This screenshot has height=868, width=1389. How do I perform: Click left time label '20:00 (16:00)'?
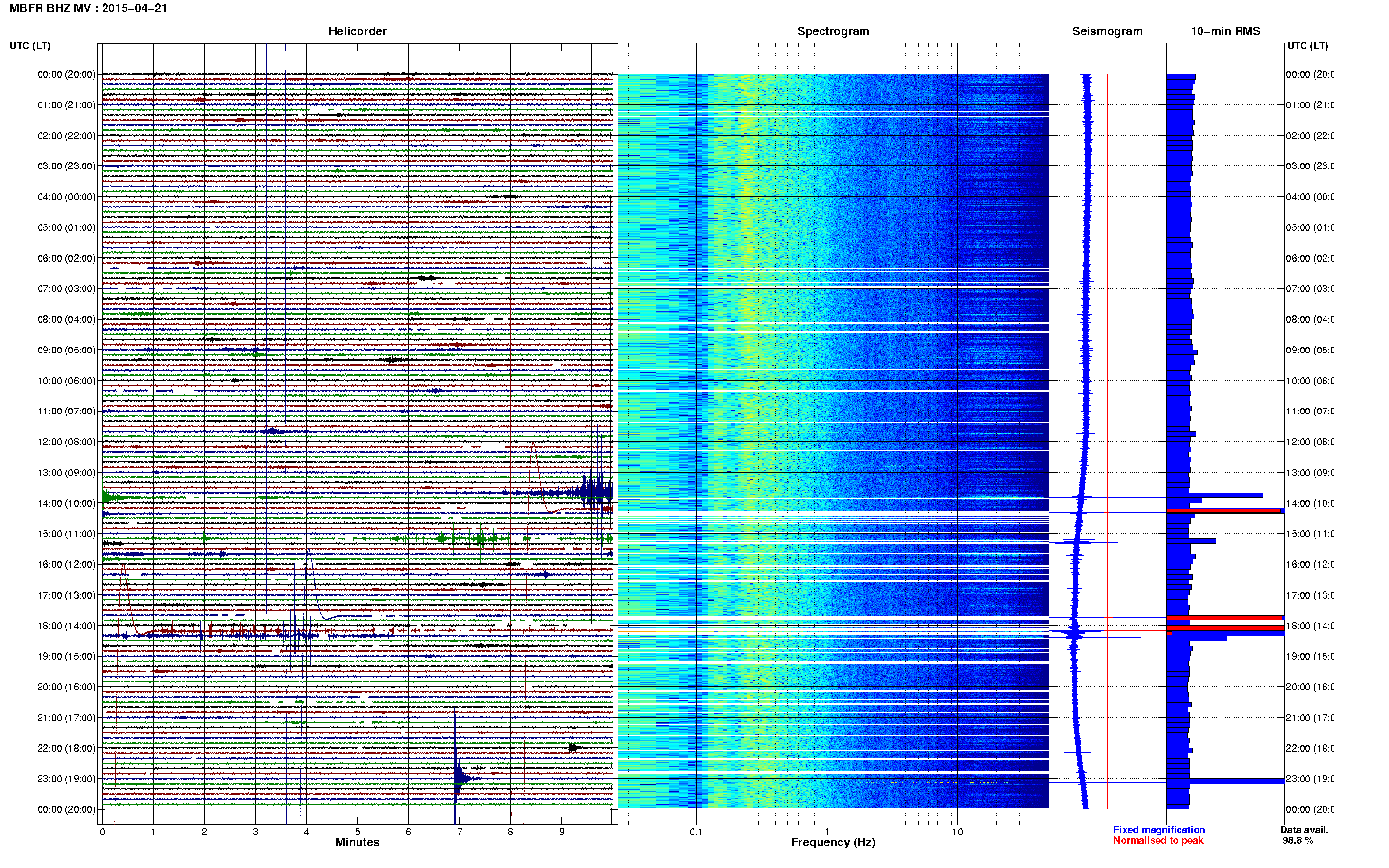coord(66,686)
